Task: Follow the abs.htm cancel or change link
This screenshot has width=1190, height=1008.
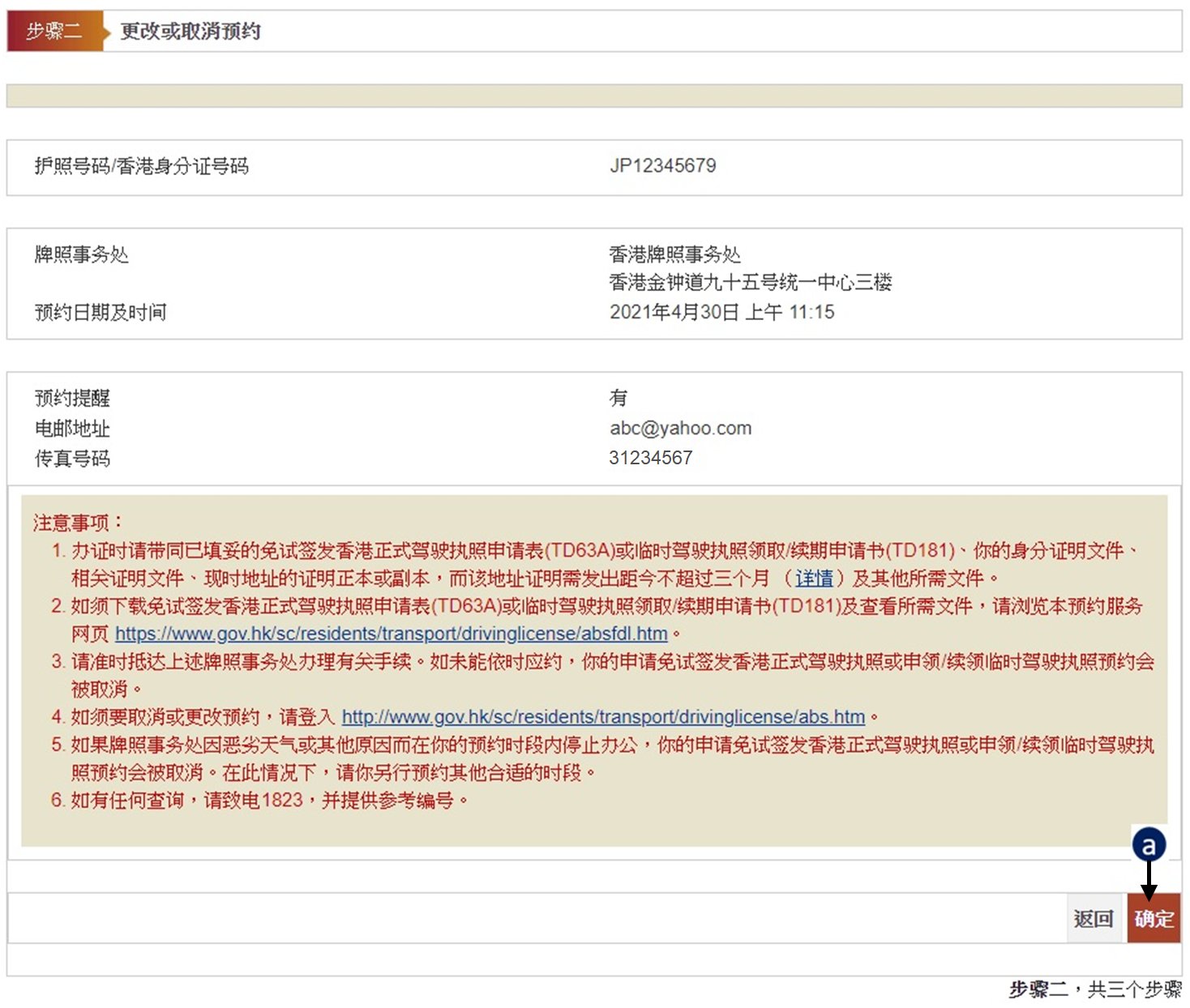Action: coord(603,717)
